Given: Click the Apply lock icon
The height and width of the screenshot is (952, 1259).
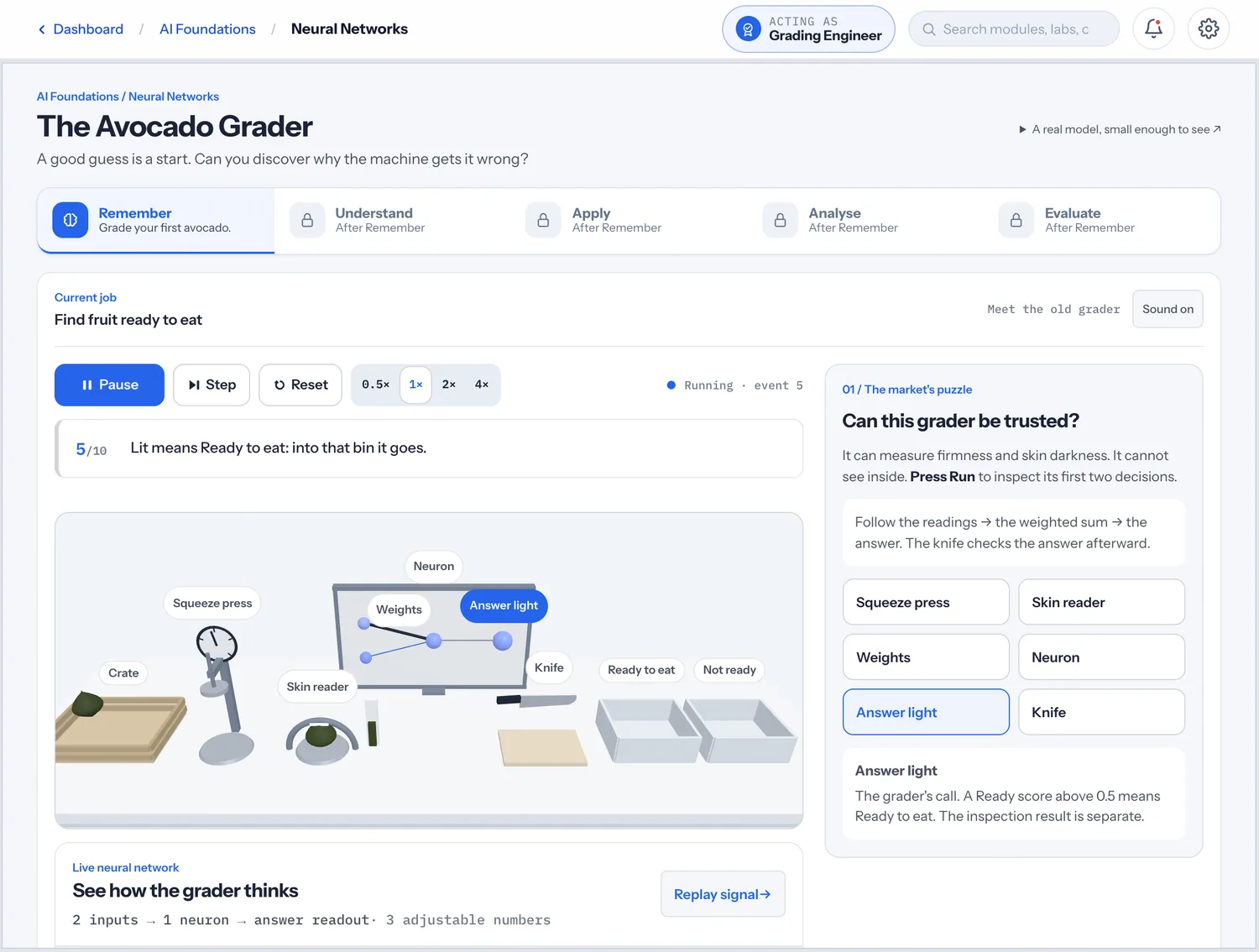Looking at the screenshot, I should click(543, 220).
